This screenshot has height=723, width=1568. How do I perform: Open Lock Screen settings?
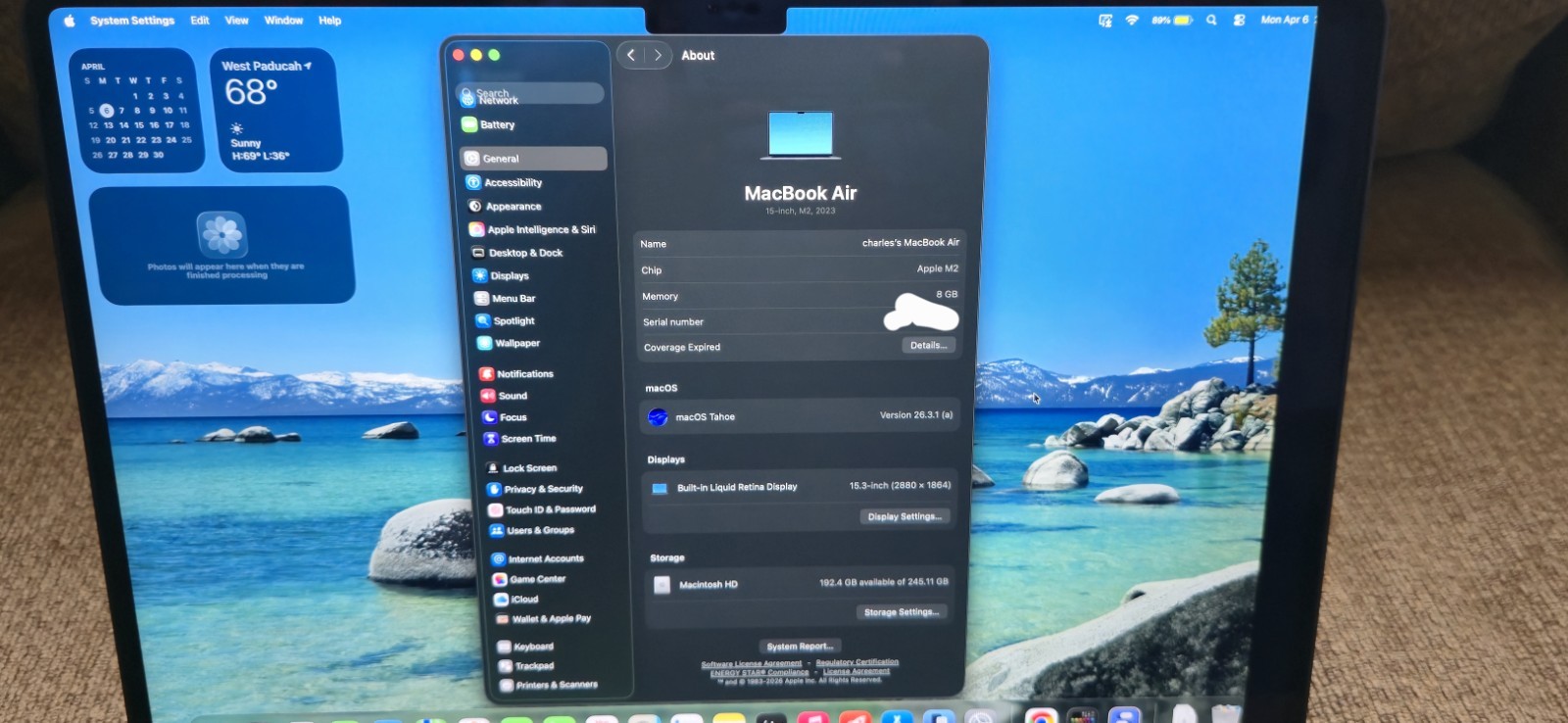(x=521, y=468)
